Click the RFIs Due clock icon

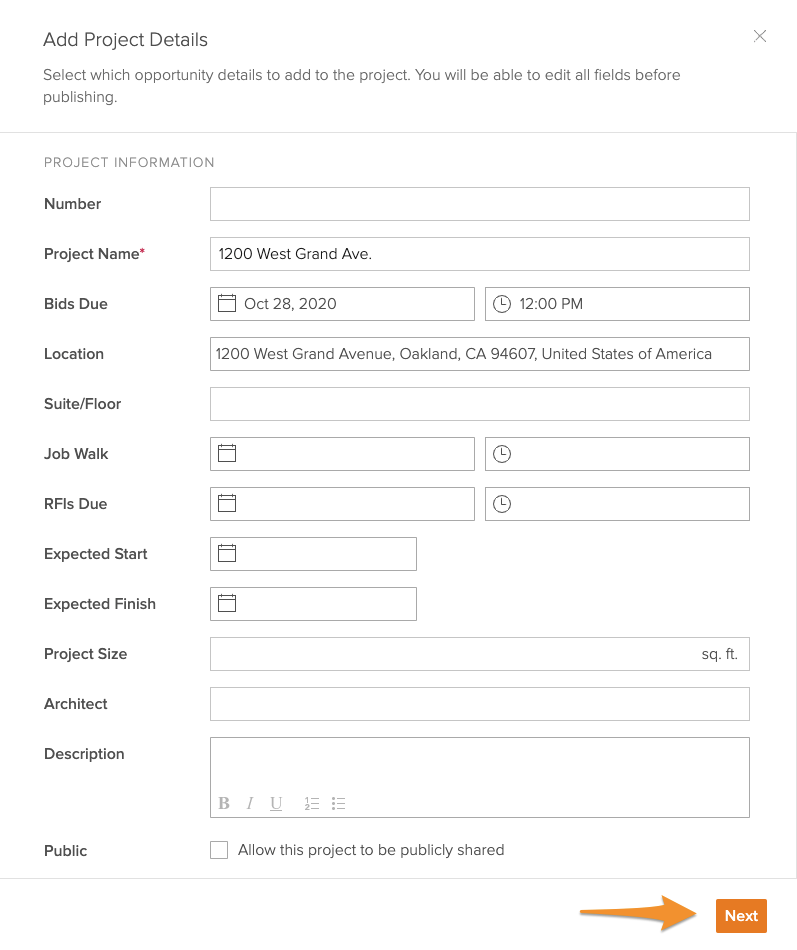502,504
